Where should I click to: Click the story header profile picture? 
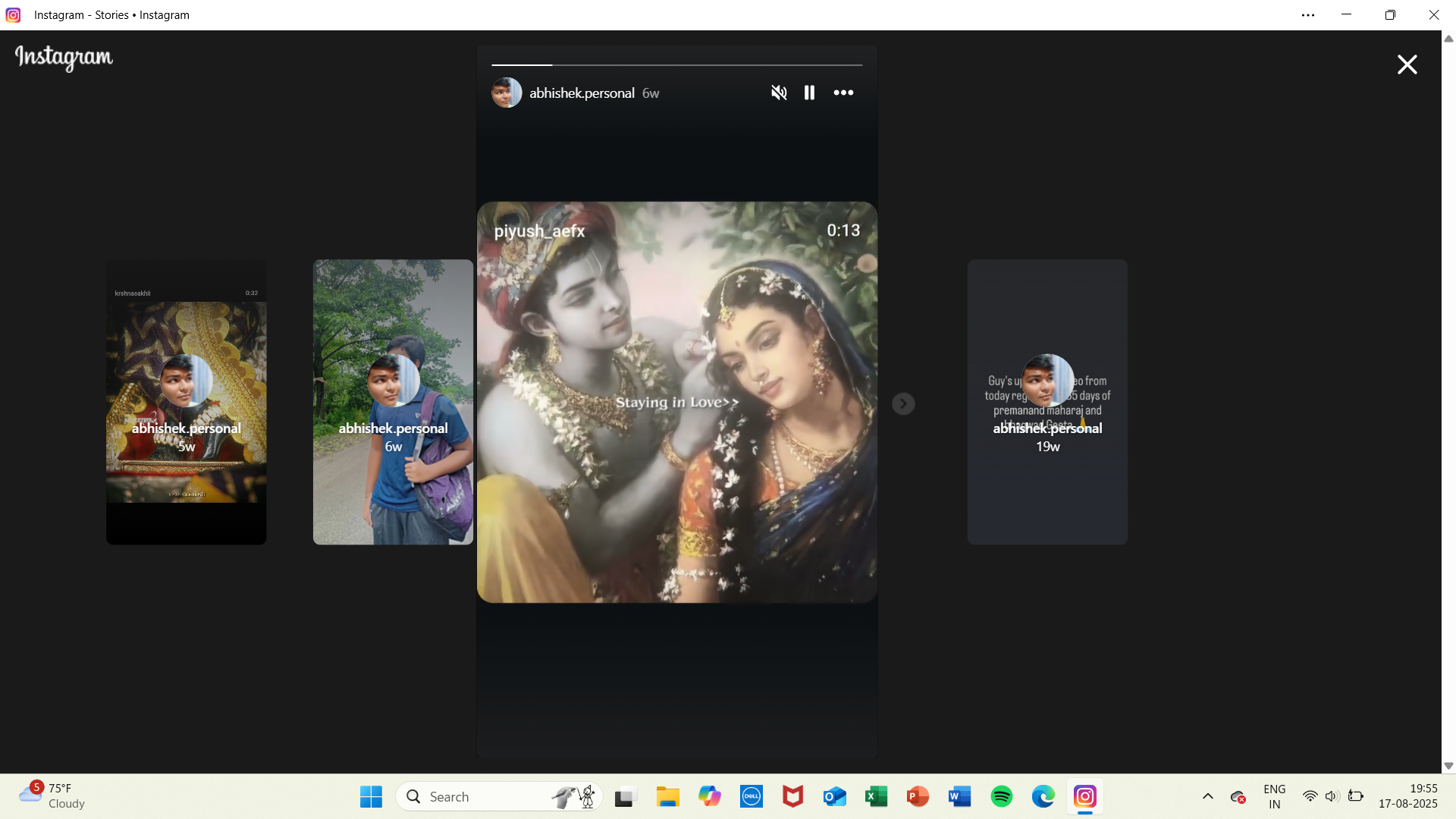click(507, 93)
